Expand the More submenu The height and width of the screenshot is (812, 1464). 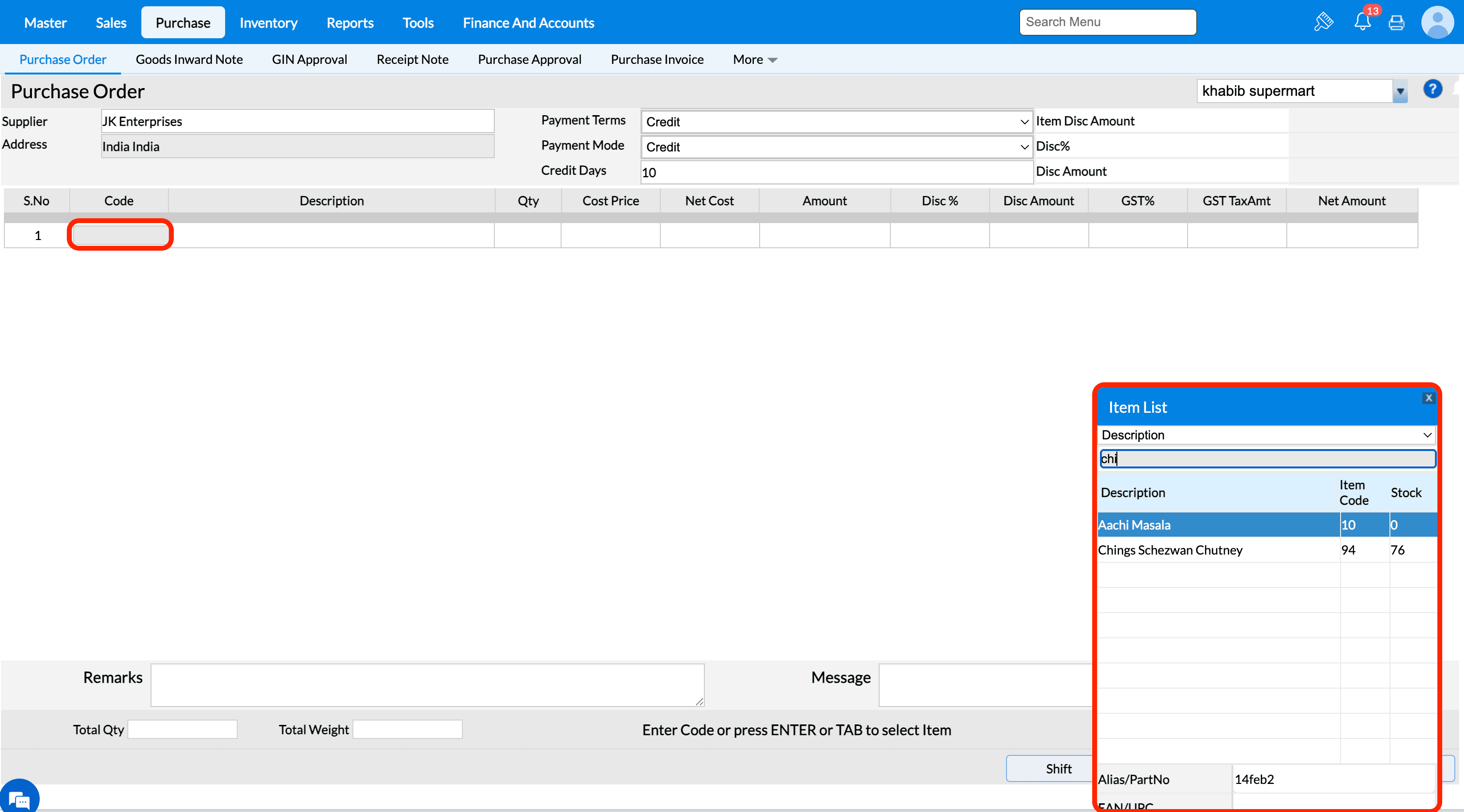pos(754,60)
